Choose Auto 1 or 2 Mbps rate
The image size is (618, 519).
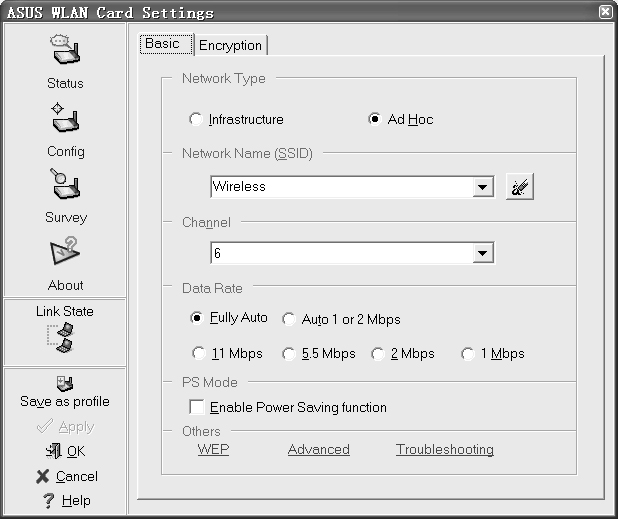[x=288, y=320]
